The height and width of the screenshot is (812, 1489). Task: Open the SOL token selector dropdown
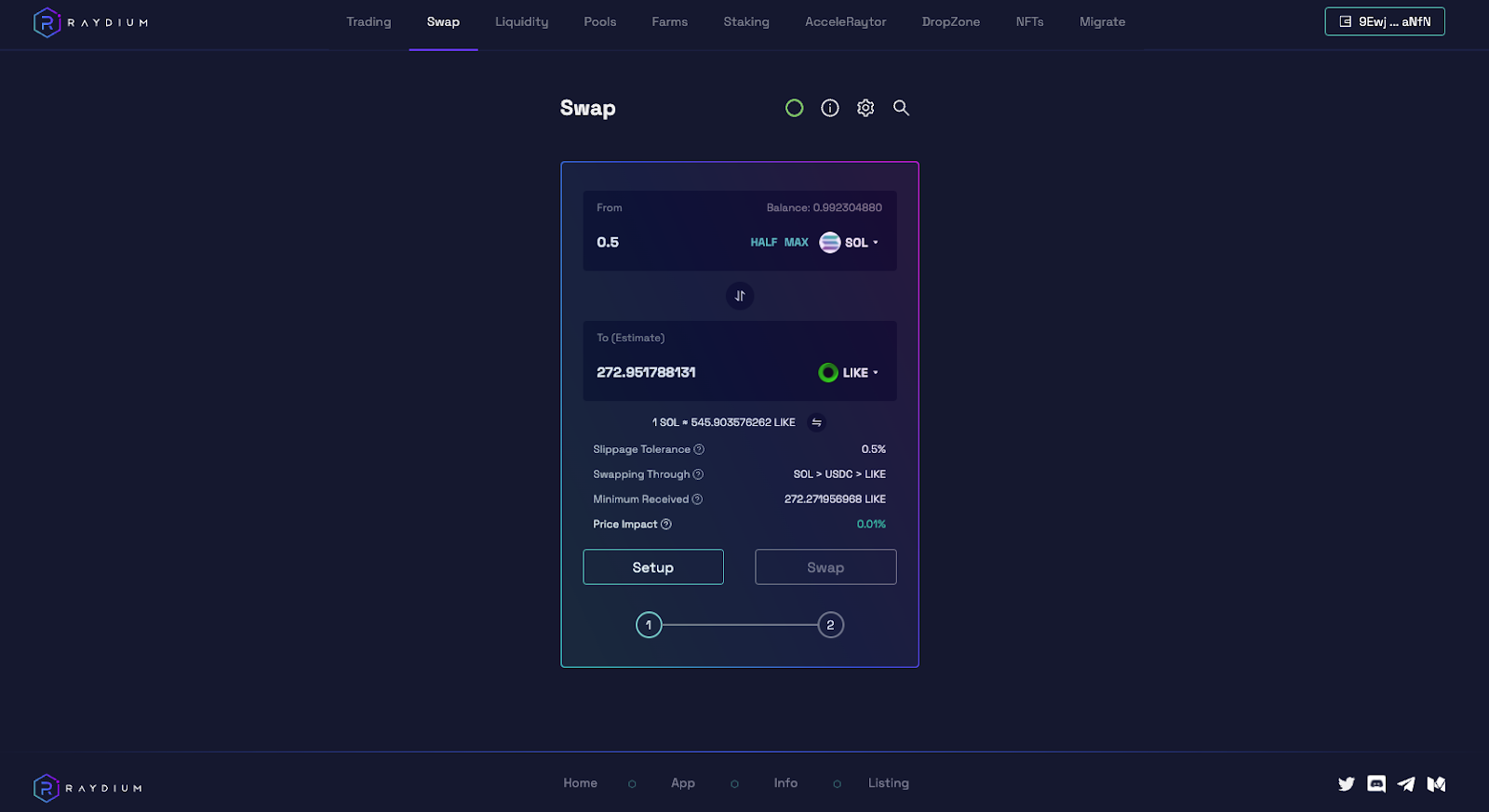849,243
